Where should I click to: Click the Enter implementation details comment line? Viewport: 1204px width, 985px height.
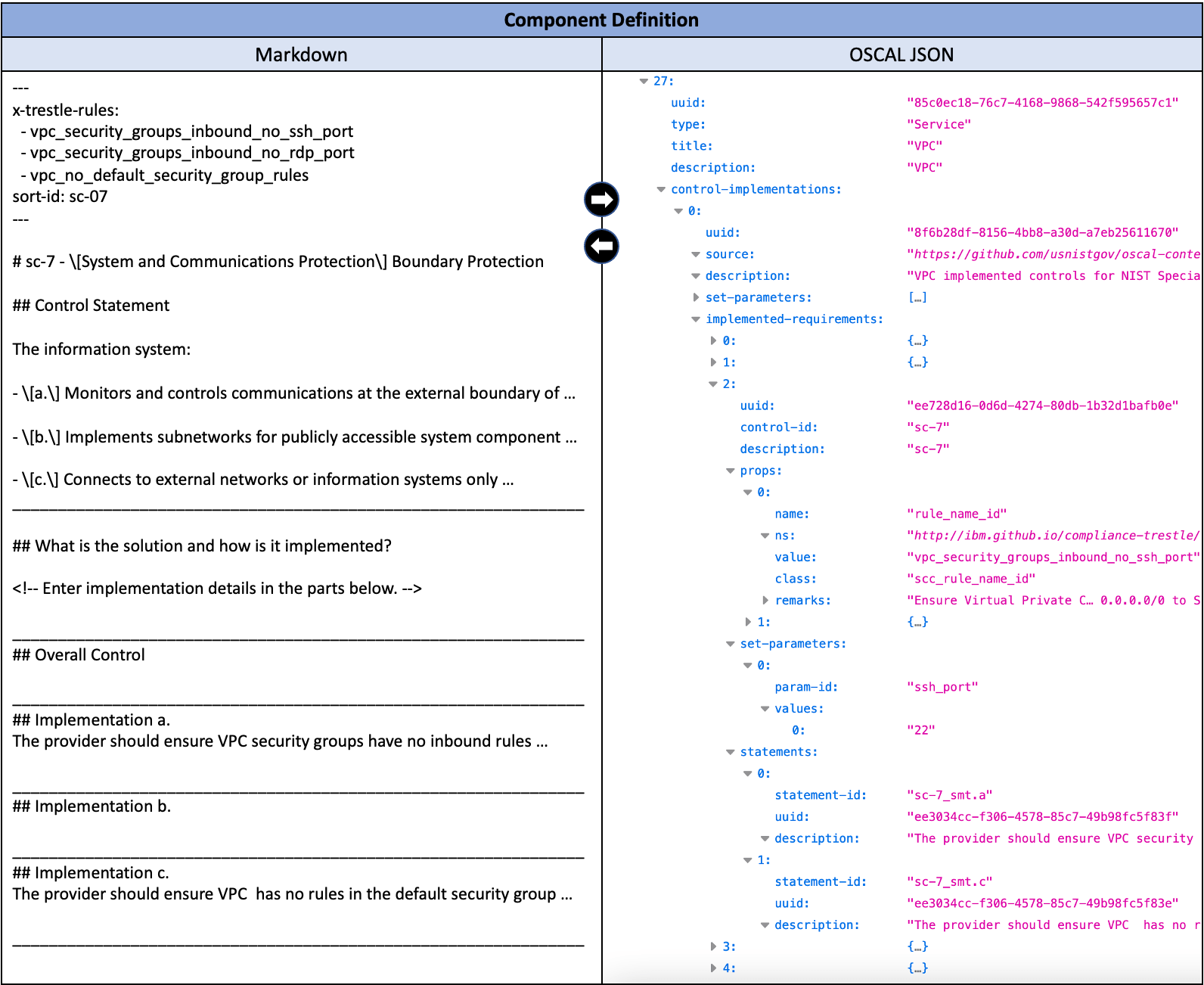tap(217, 589)
